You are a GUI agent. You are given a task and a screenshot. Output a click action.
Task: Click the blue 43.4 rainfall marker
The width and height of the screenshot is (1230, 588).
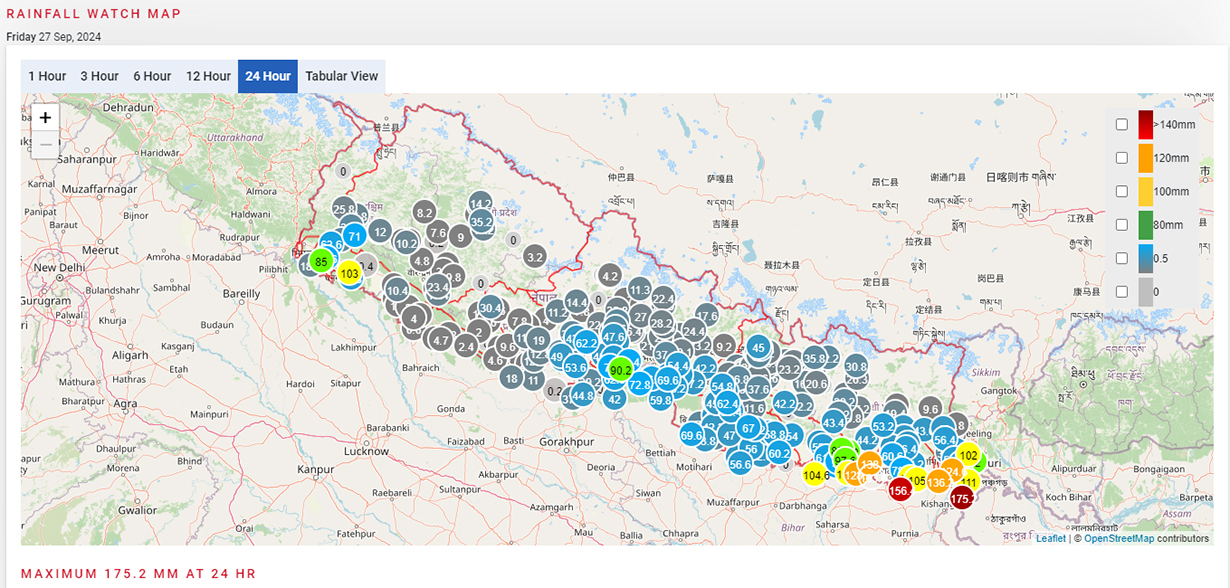(x=833, y=423)
